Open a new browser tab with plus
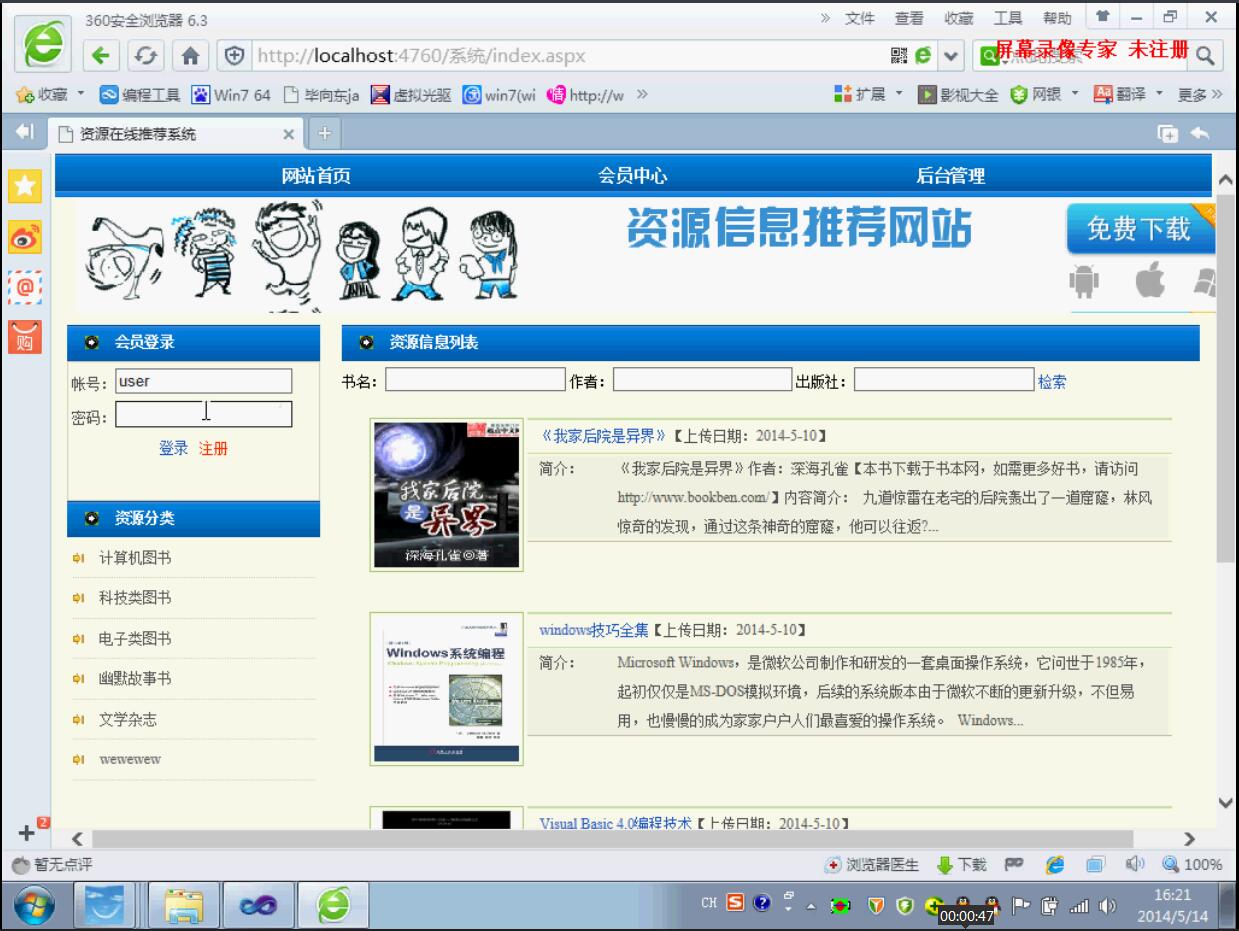Viewport: 1239px width, 931px height. click(324, 133)
